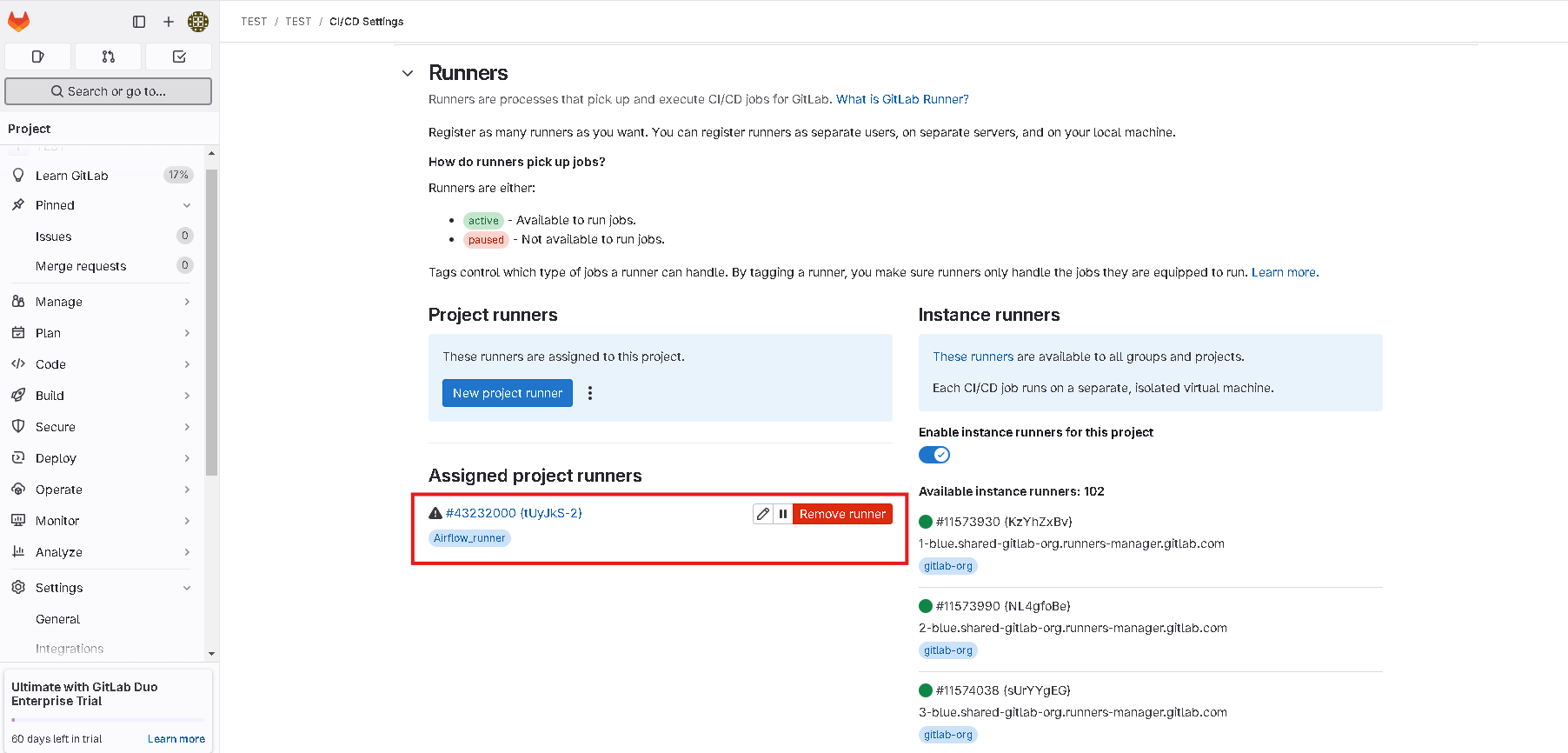
Task: Open merge requests shortcut icon
Action: pyautogui.click(x=109, y=57)
